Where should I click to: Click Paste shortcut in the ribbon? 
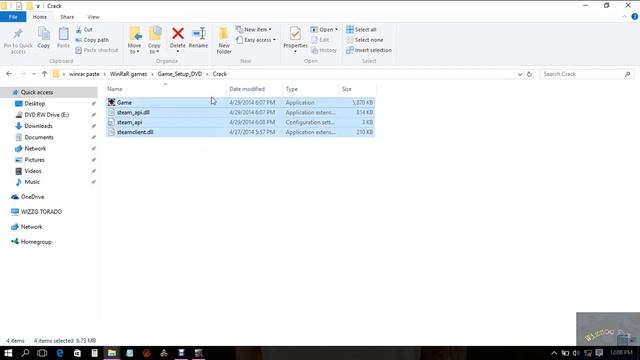[97, 50]
